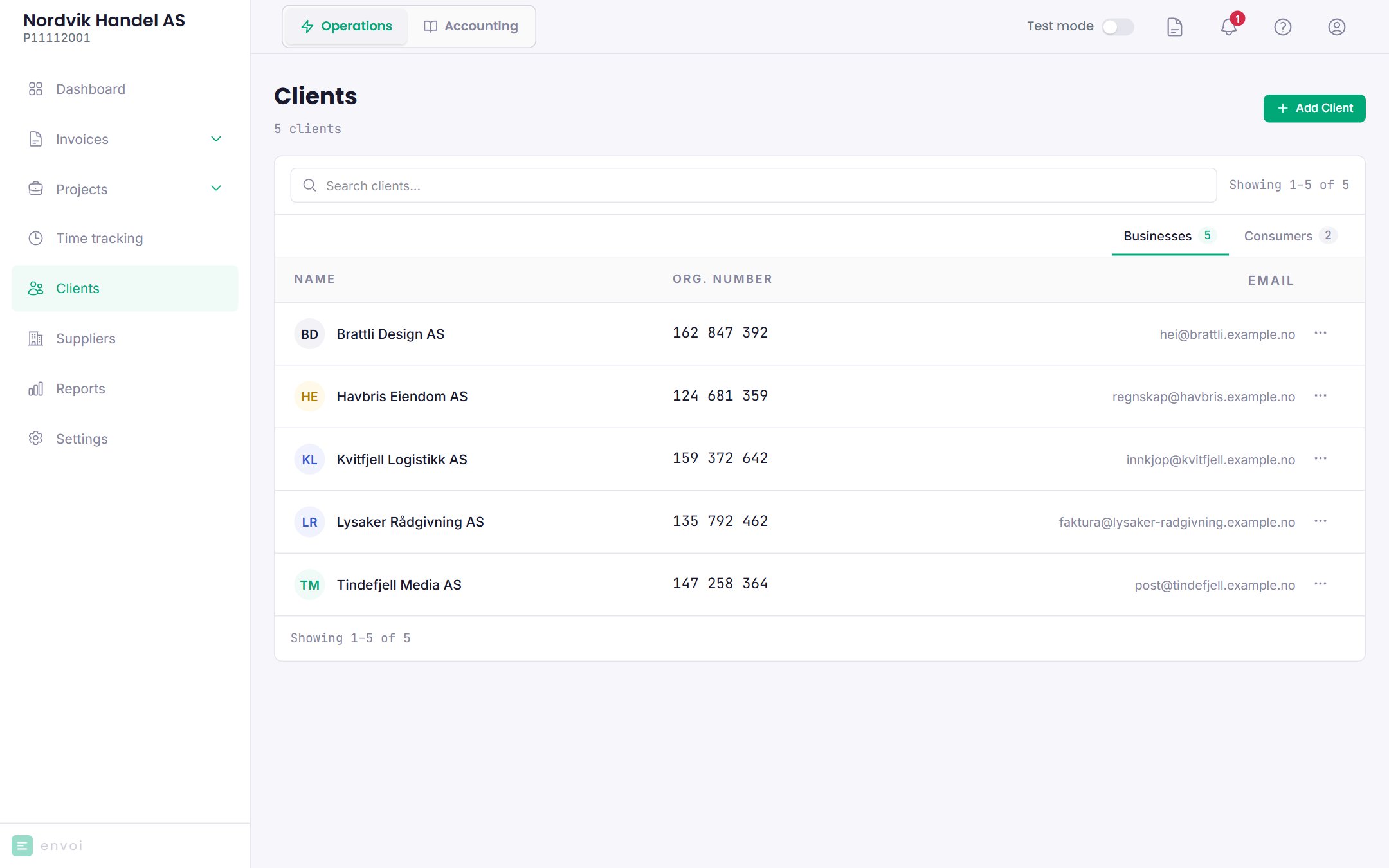
Task: Click email innkjop@kvitfjell.example.no
Action: (x=1210, y=460)
